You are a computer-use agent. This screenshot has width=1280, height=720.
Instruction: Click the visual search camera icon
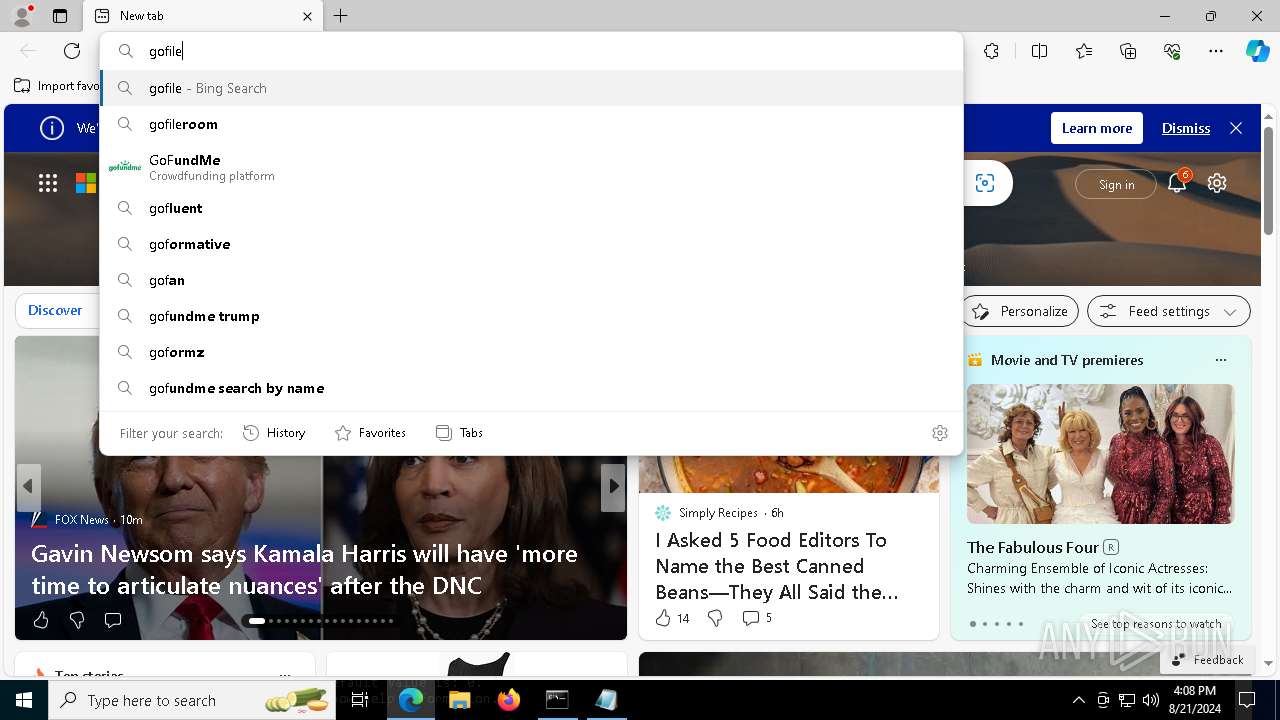pos(985,183)
